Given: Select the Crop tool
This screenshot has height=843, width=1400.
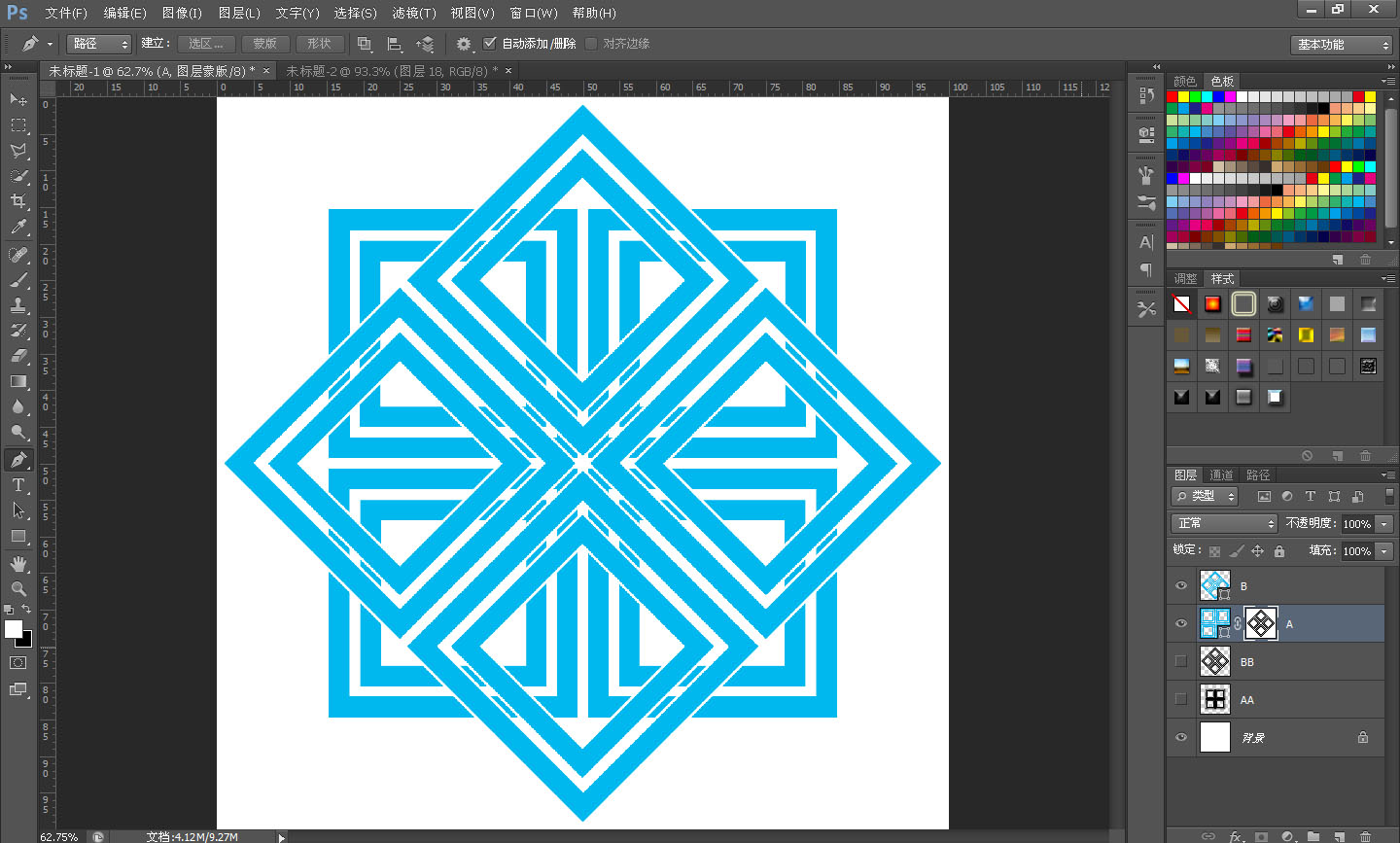Looking at the screenshot, I should click(18, 201).
